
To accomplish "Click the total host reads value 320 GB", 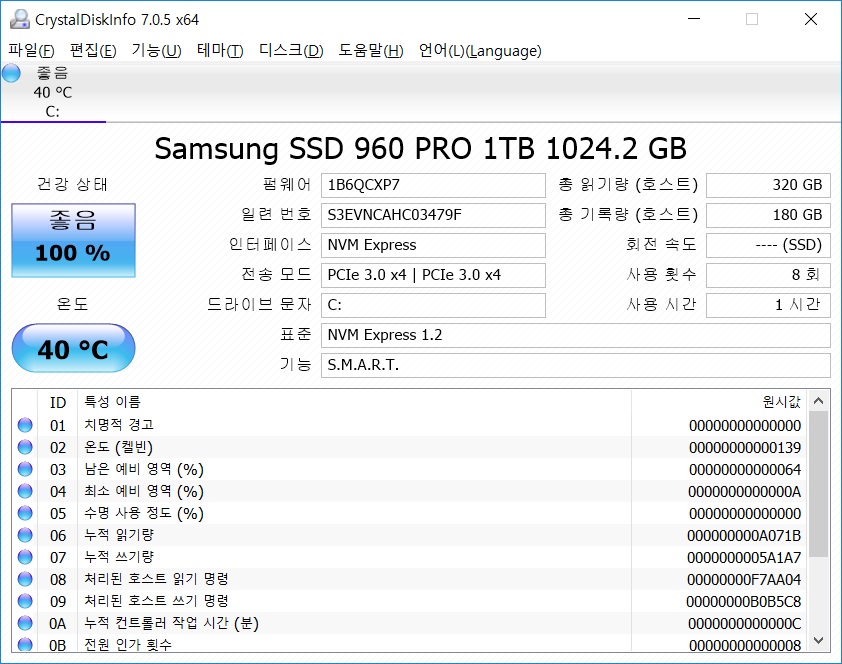I will coord(768,185).
